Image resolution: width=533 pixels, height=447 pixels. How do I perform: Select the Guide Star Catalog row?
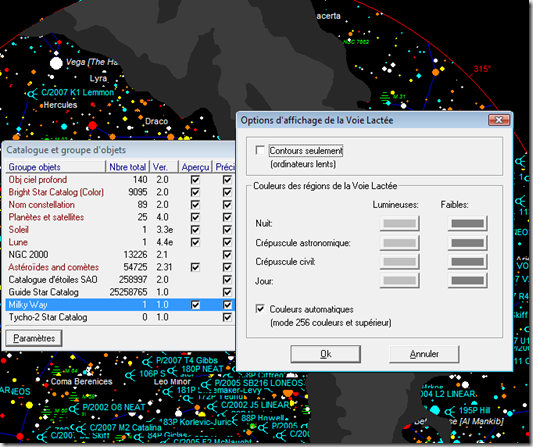120,292
